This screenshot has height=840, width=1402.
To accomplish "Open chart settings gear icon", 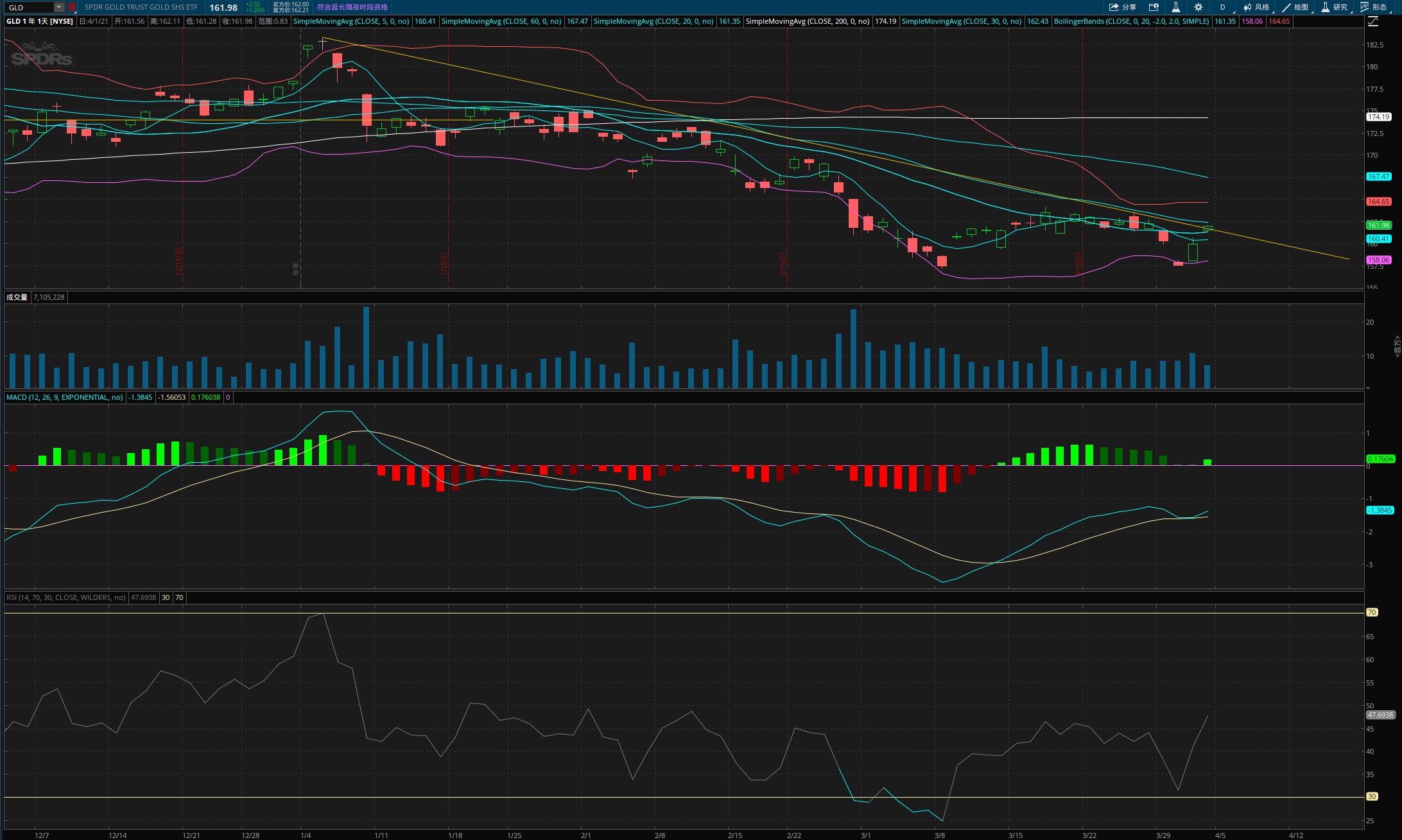I will point(1198,7).
